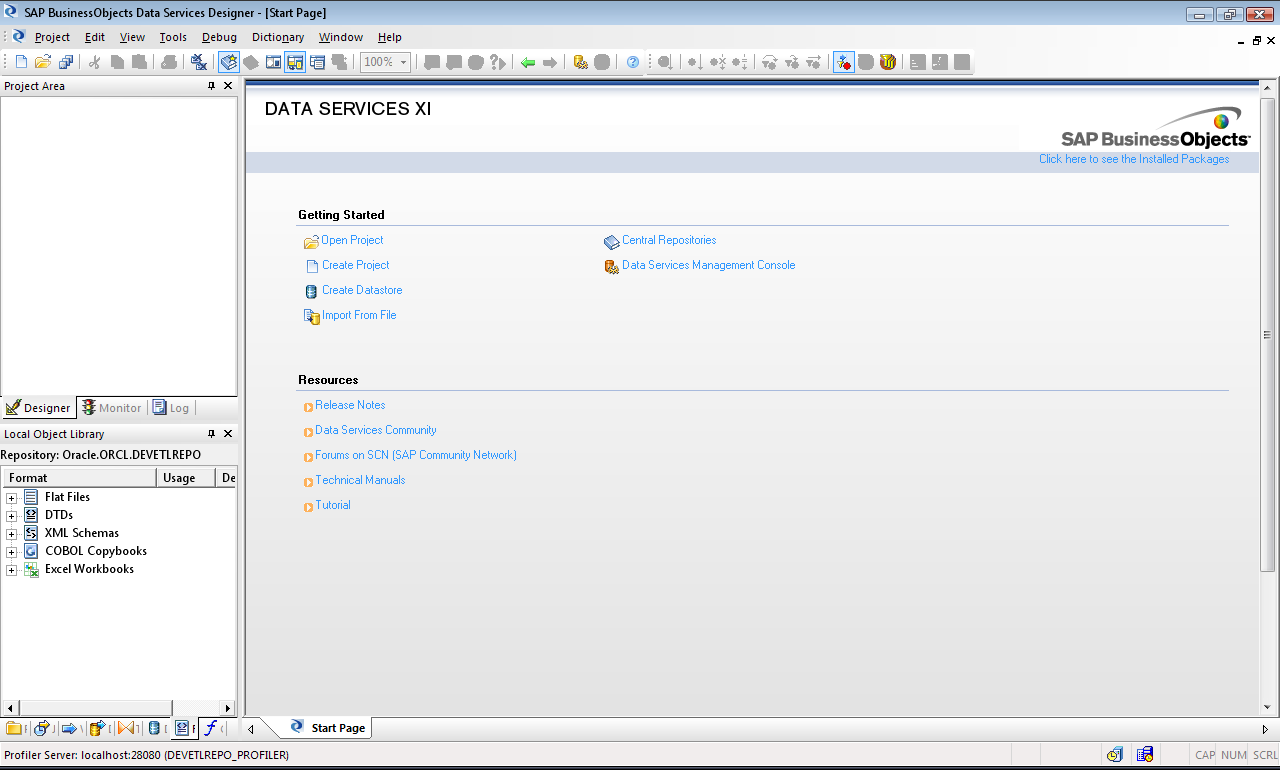This screenshot has height=770, width=1280.
Task: Click the Import From File link
Action: [359, 315]
